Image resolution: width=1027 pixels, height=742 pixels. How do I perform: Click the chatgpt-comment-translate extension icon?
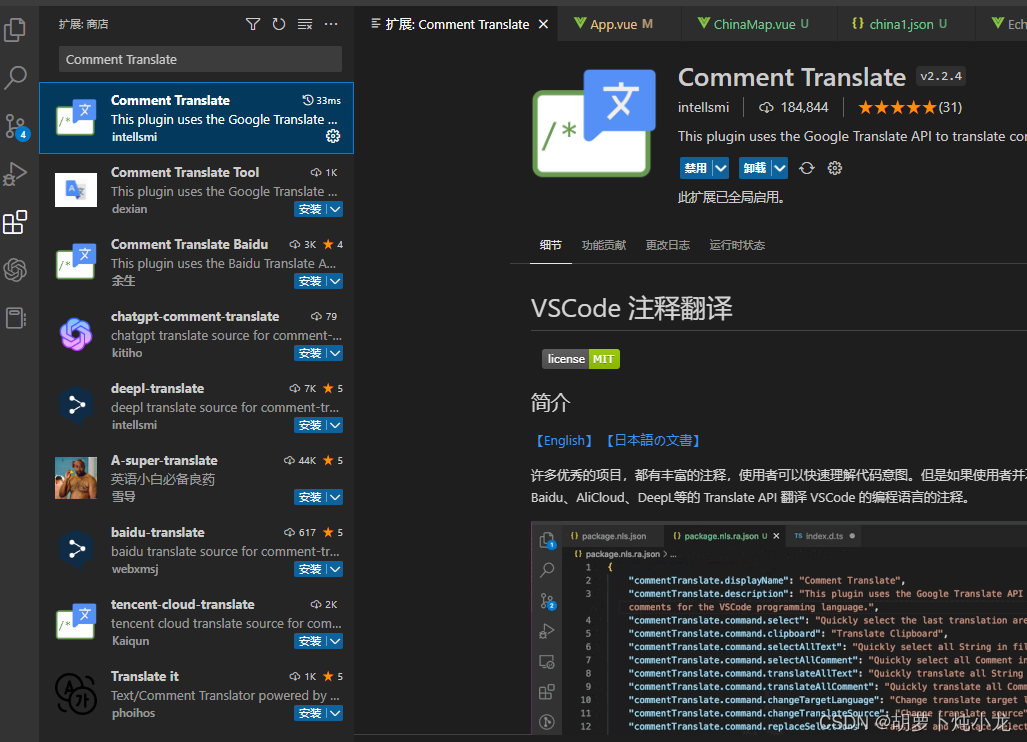pyautogui.click(x=76, y=334)
